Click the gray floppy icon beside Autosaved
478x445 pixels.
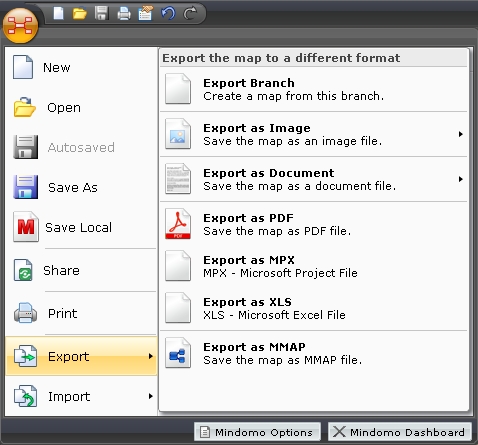pyautogui.click(x=26, y=147)
